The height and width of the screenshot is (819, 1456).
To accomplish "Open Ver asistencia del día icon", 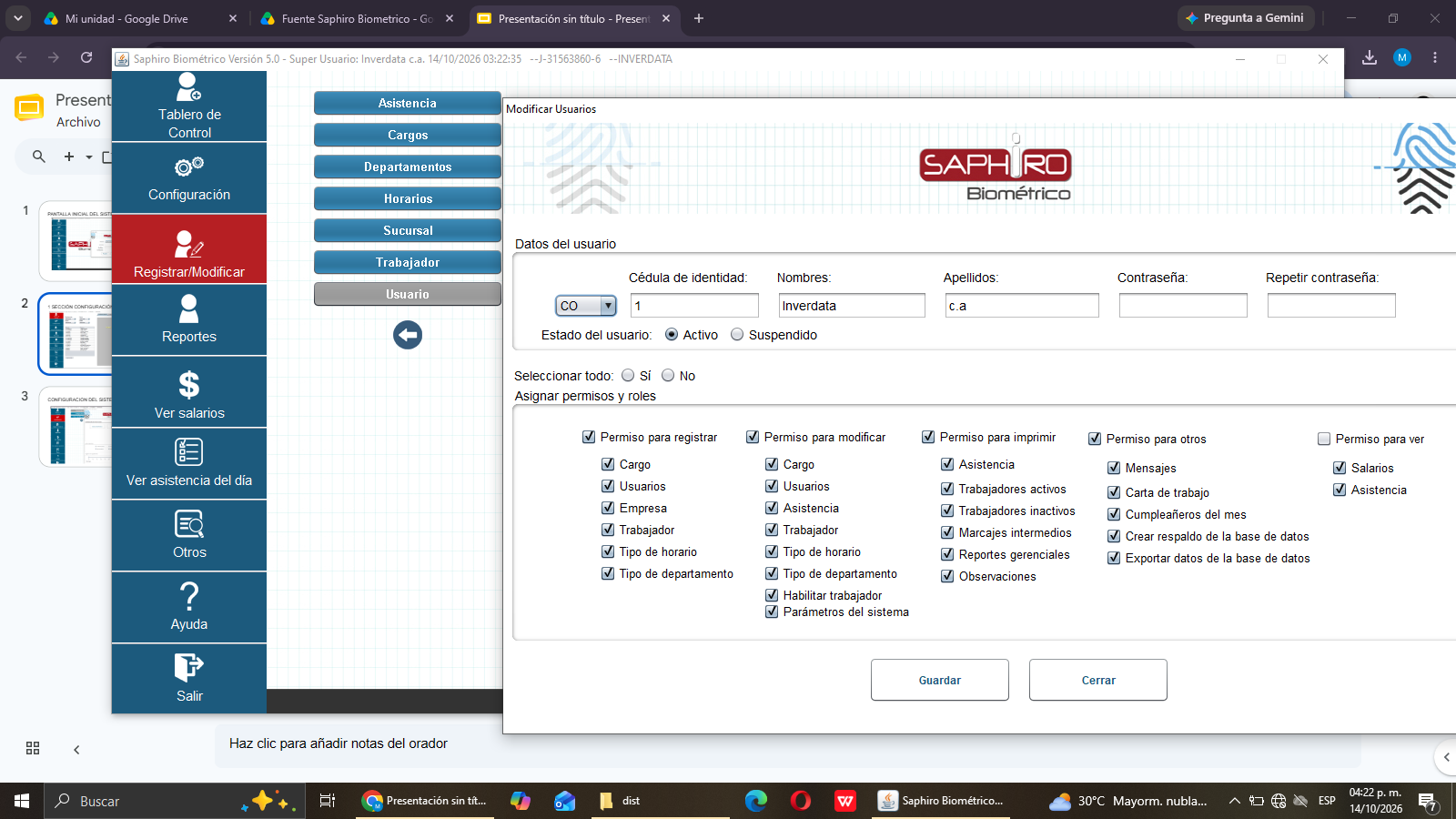I will click(189, 452).
